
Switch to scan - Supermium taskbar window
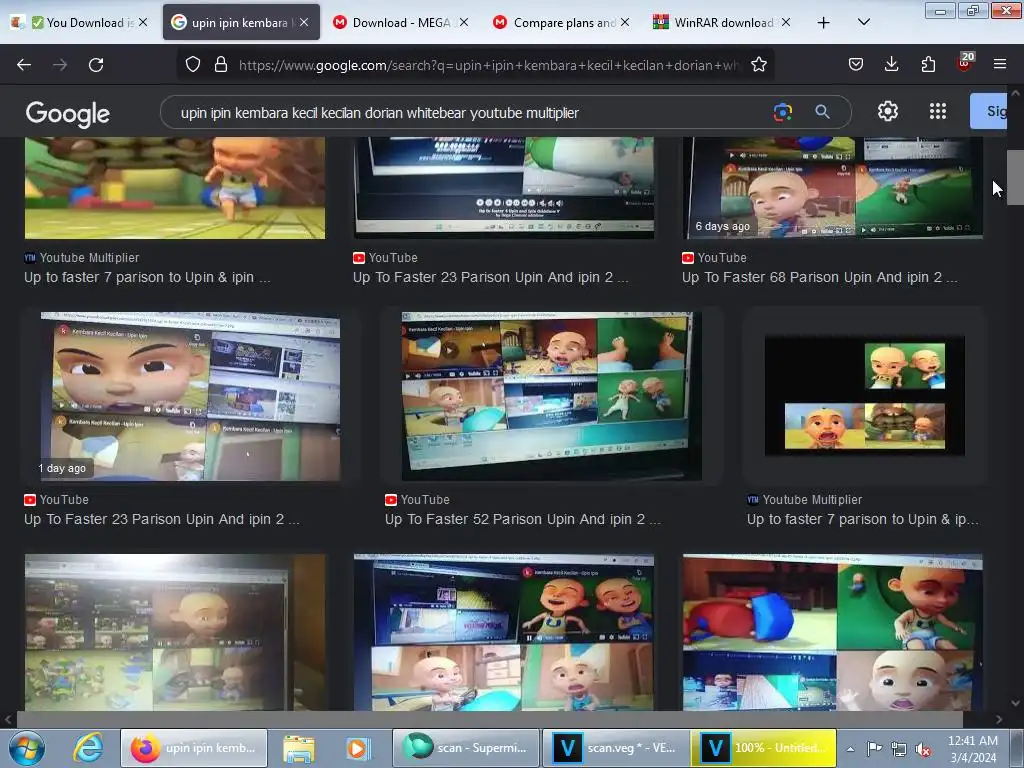[466, 748]
